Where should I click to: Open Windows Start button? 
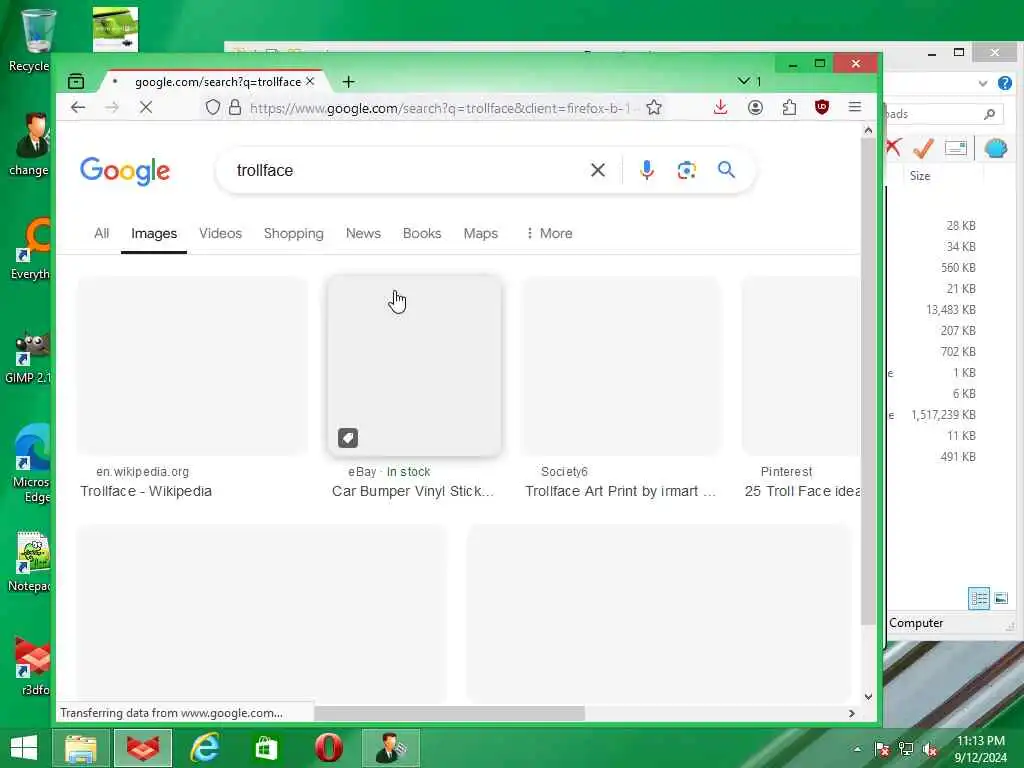24,747
